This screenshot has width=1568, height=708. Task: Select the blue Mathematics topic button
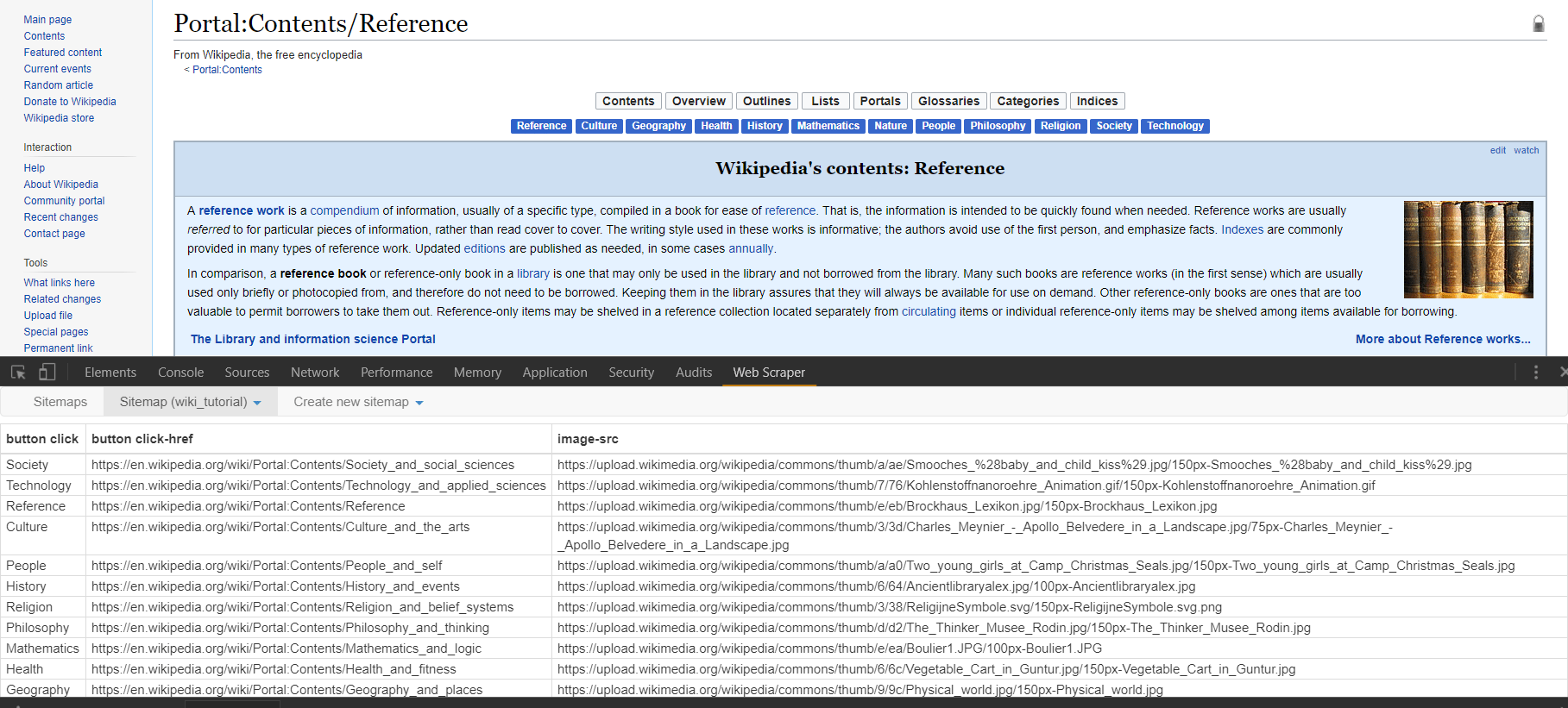(x=828, y=126)
